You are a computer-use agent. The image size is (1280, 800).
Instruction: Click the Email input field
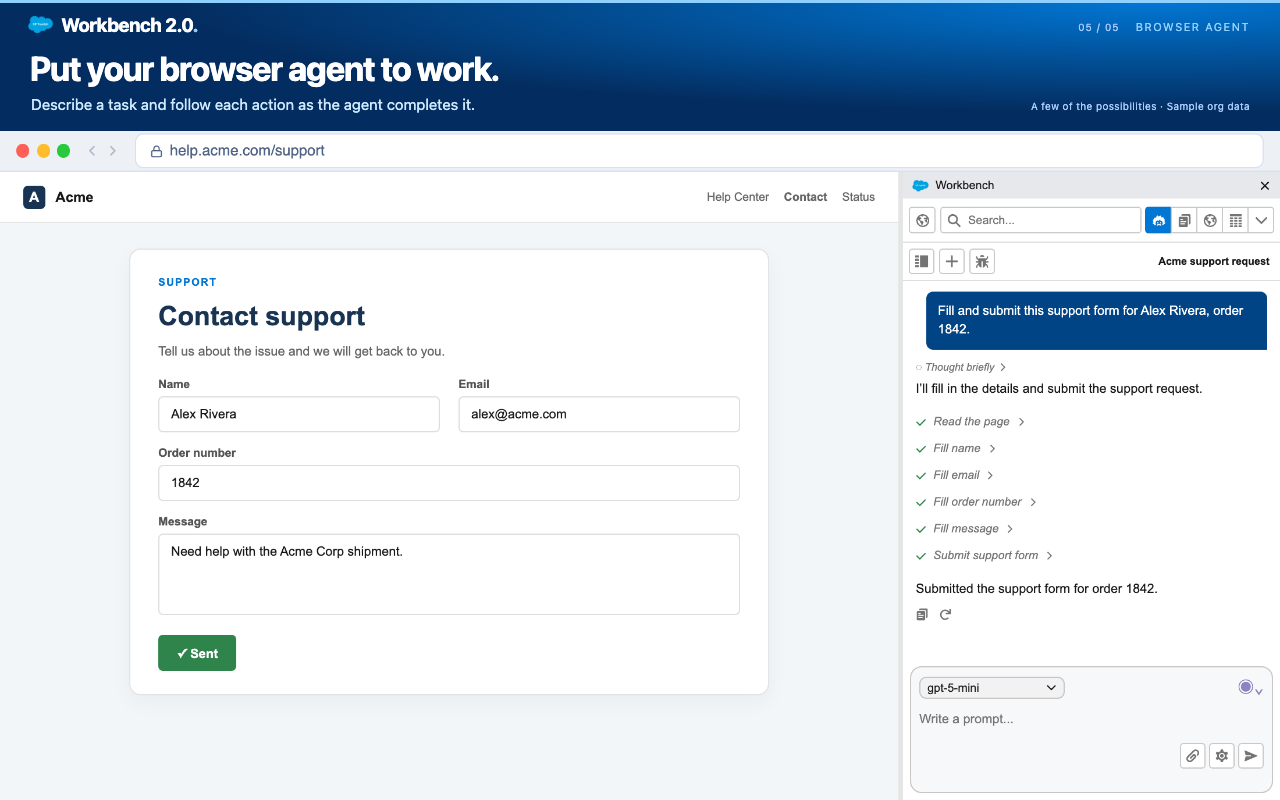pyautogui.click(x=599, y=414)
